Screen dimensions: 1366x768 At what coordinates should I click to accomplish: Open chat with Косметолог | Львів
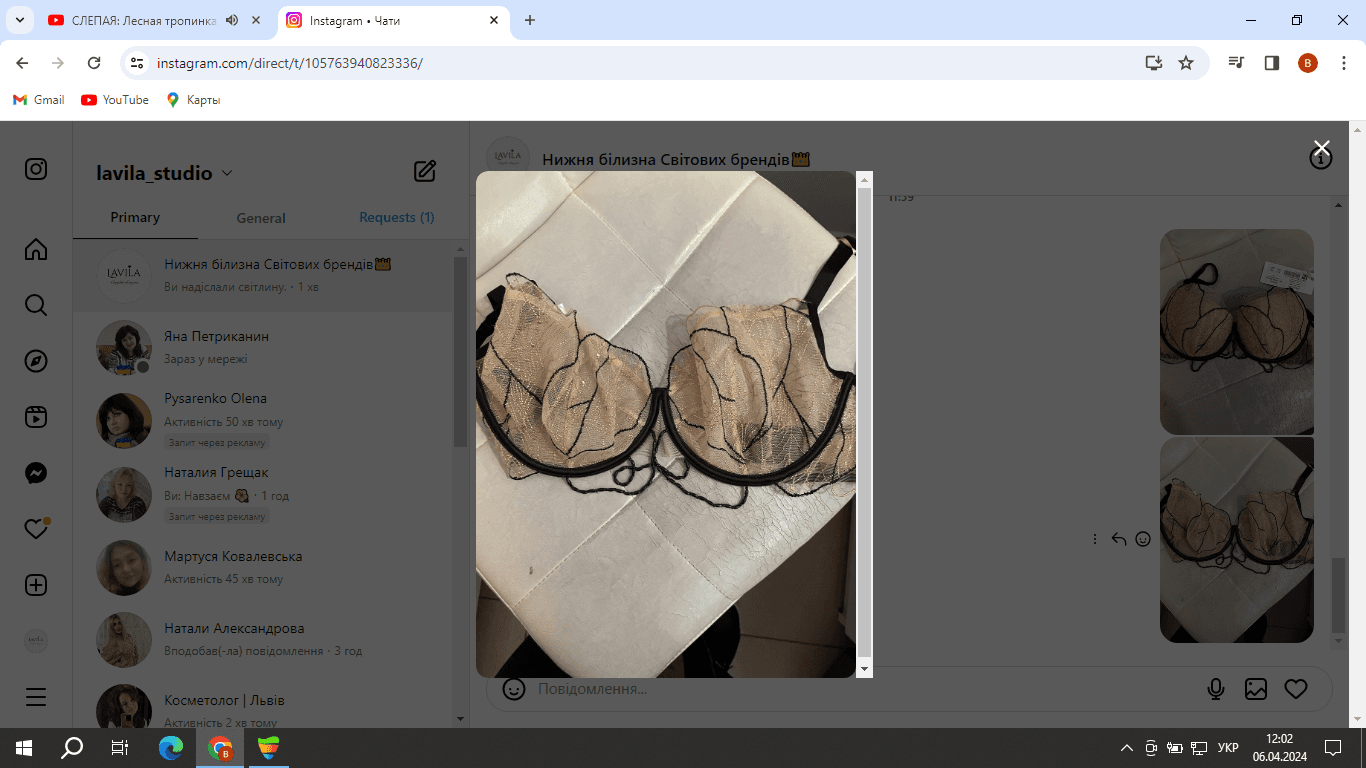coord(263,704)
